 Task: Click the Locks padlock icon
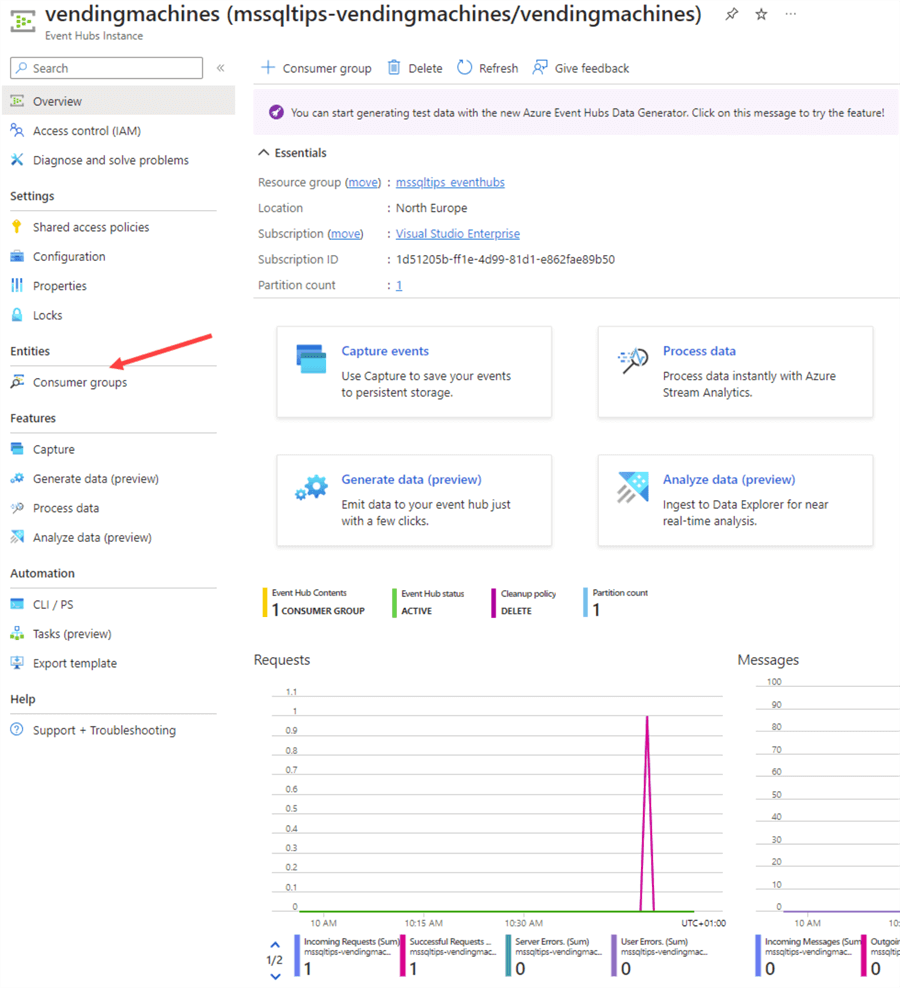point(17,315)
